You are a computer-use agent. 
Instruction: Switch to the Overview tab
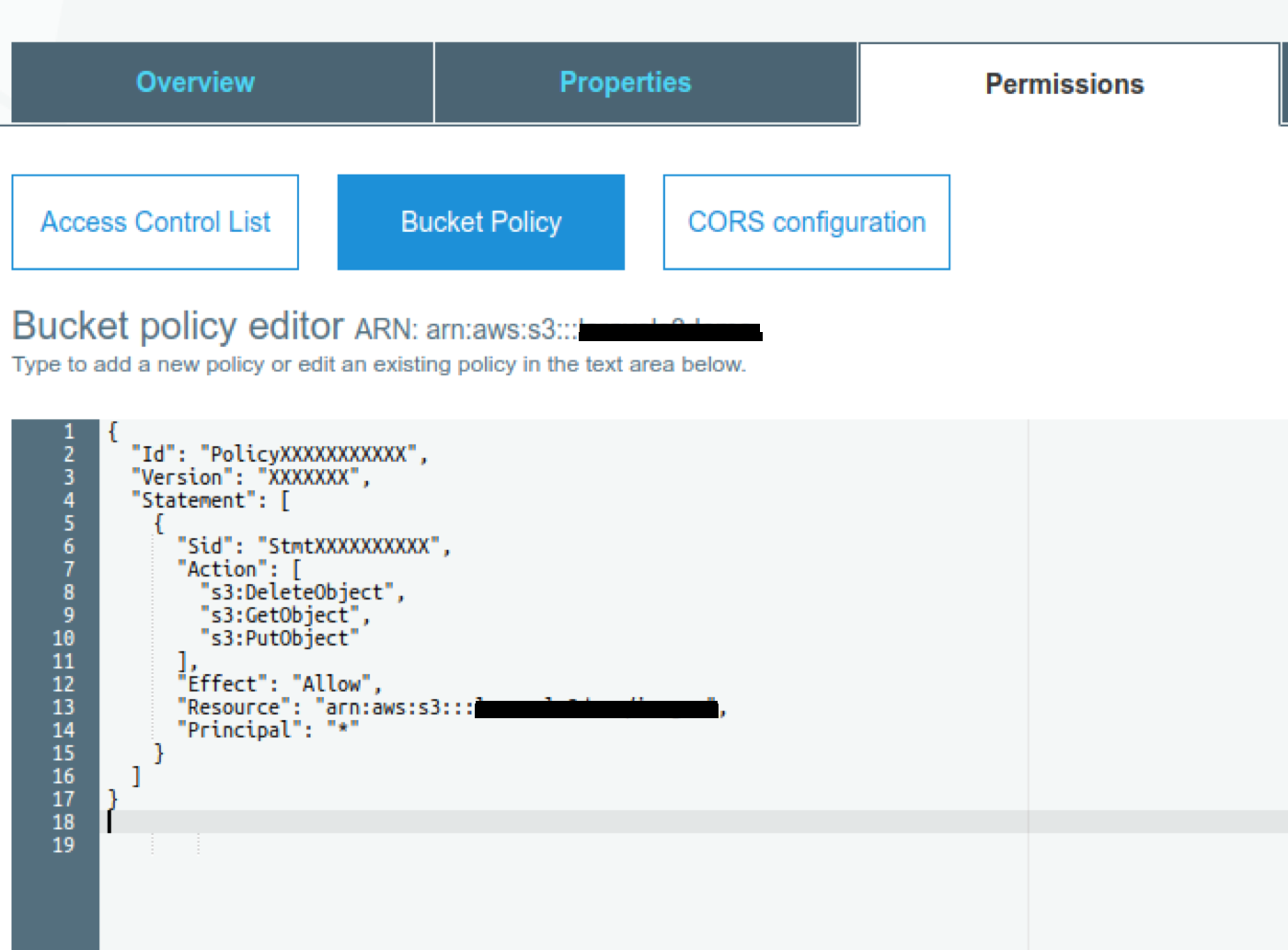195,83
